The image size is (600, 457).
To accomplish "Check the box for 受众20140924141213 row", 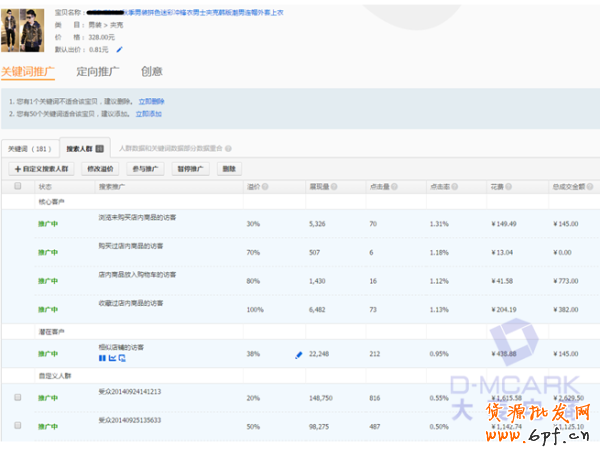I will point(17,397).
